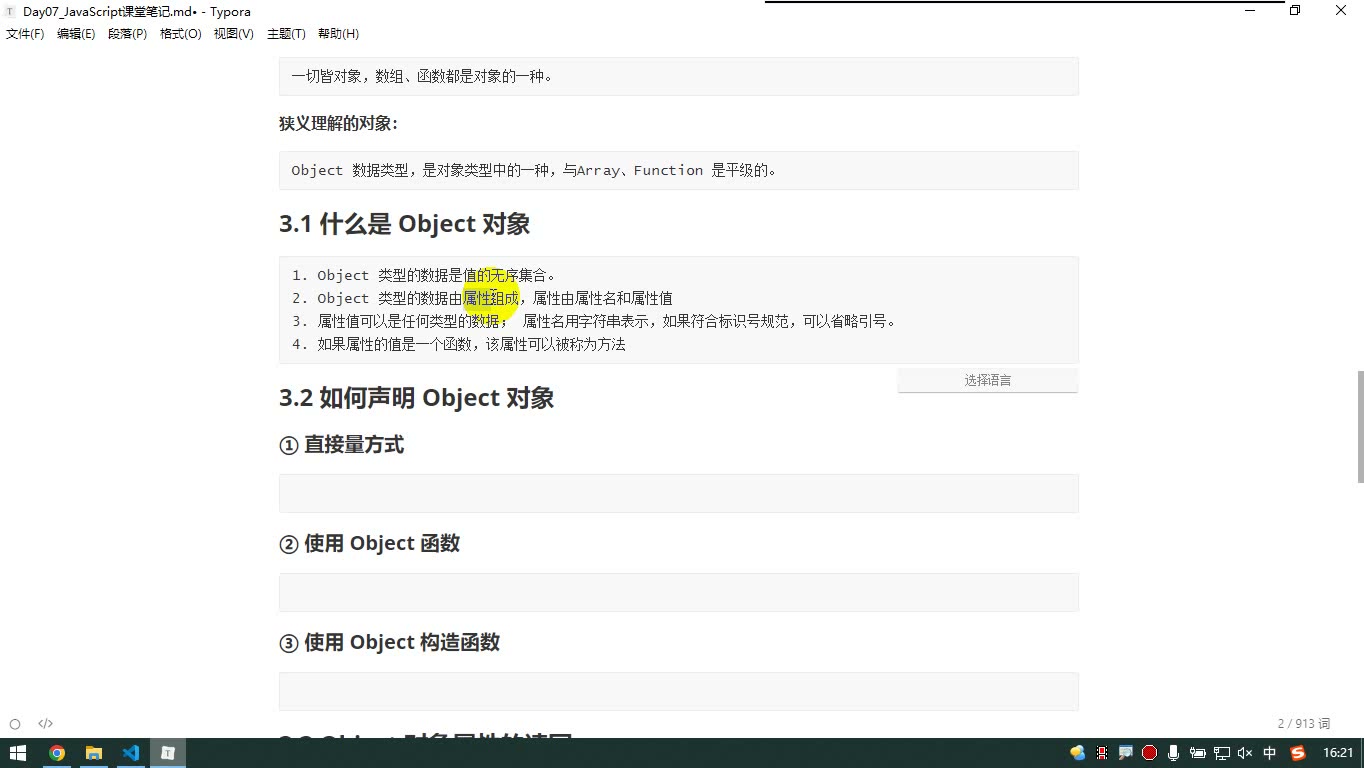Open the 文件(F) menu
The image size is (1364, 768).
(x=25, y=34)
